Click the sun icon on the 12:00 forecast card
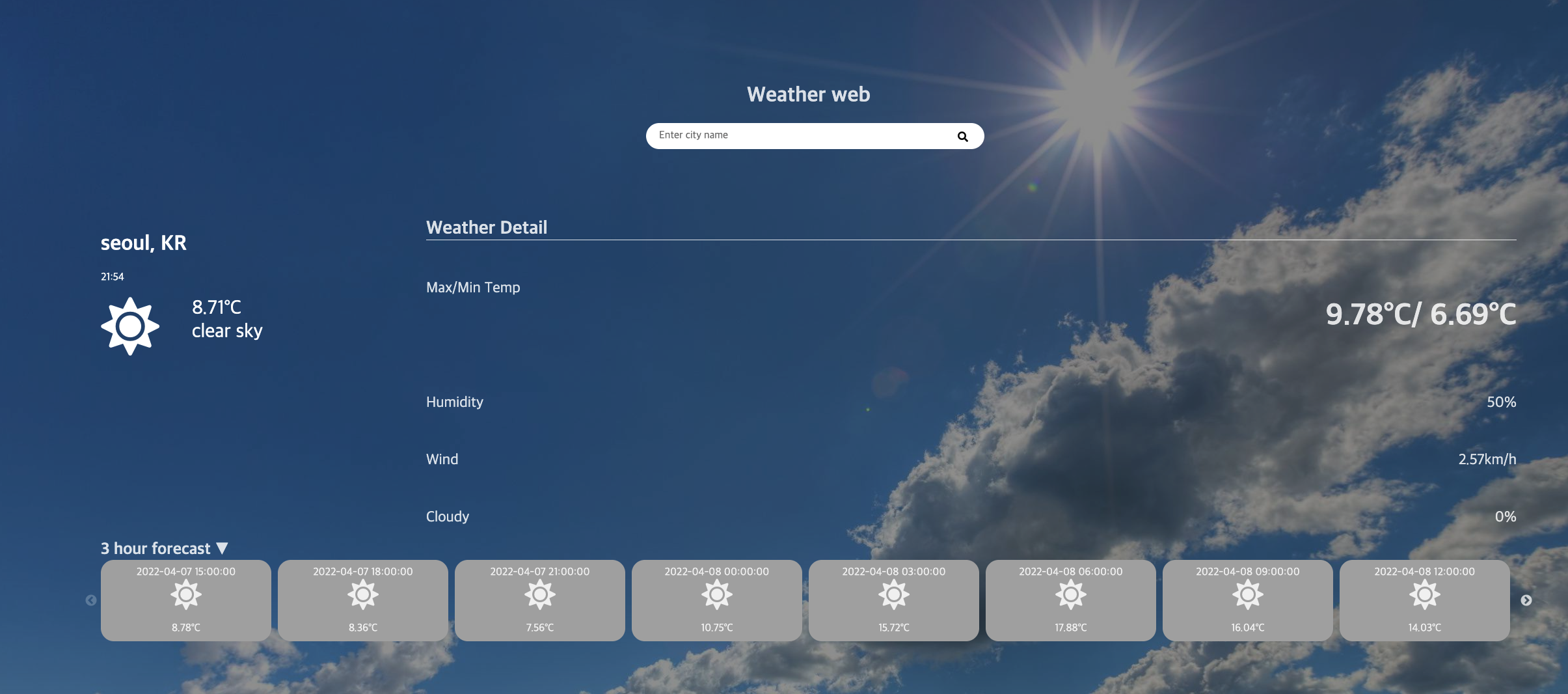This screenshot has width=1568, height=694. pos(1424,594)
